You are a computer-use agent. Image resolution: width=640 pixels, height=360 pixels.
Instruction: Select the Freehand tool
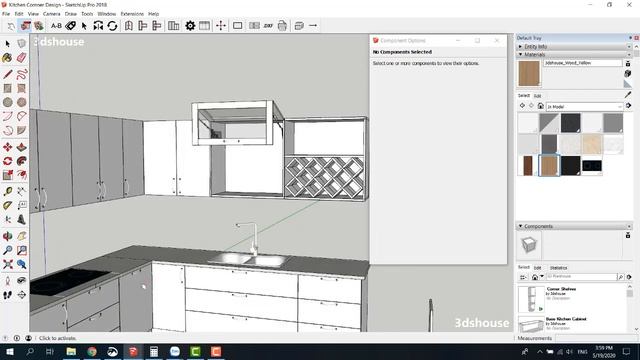pos(22,74)
